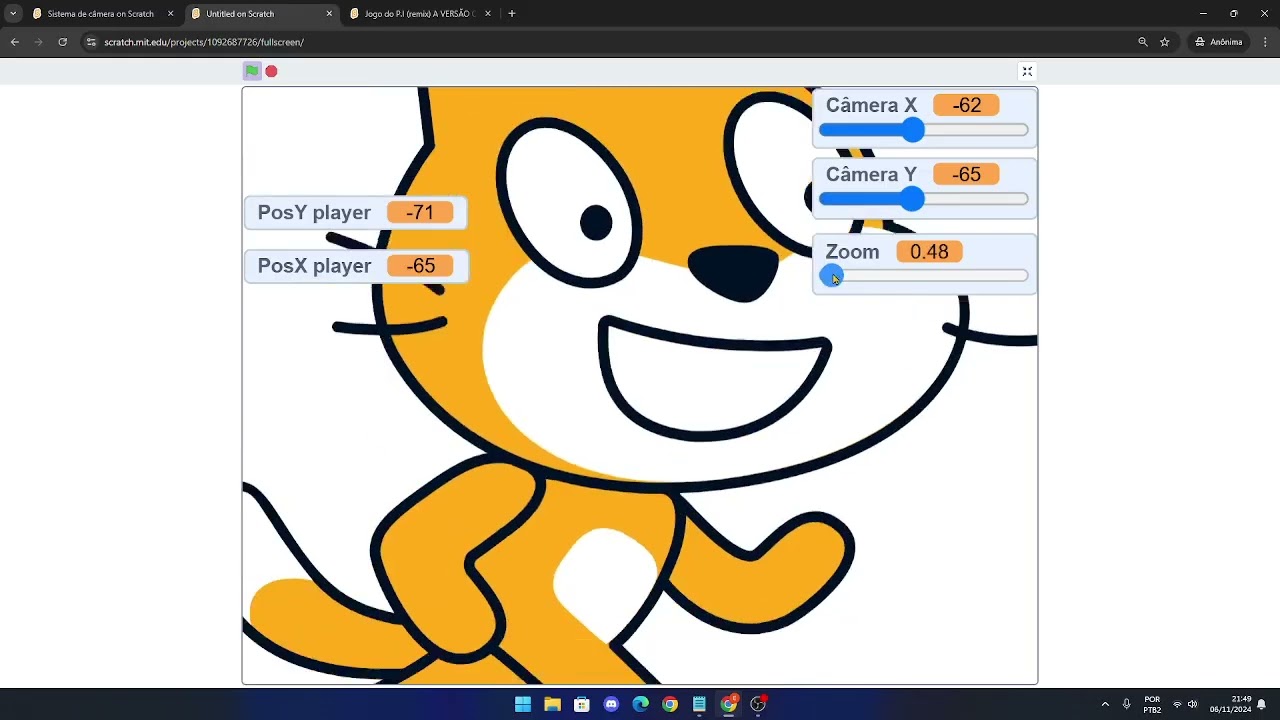This screenshot has width=1280, height=720.
Task: Click the microphone tray icon
Action: (1127, 704)
